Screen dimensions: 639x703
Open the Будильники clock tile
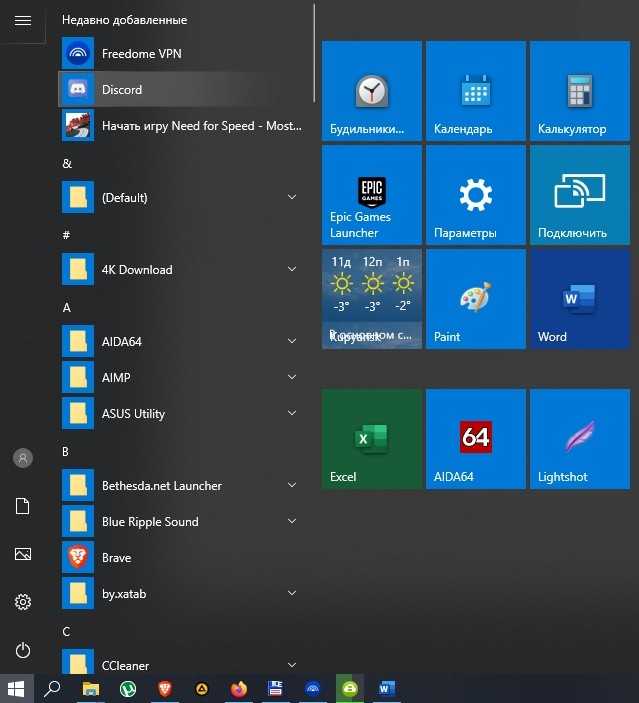[372, 91]
